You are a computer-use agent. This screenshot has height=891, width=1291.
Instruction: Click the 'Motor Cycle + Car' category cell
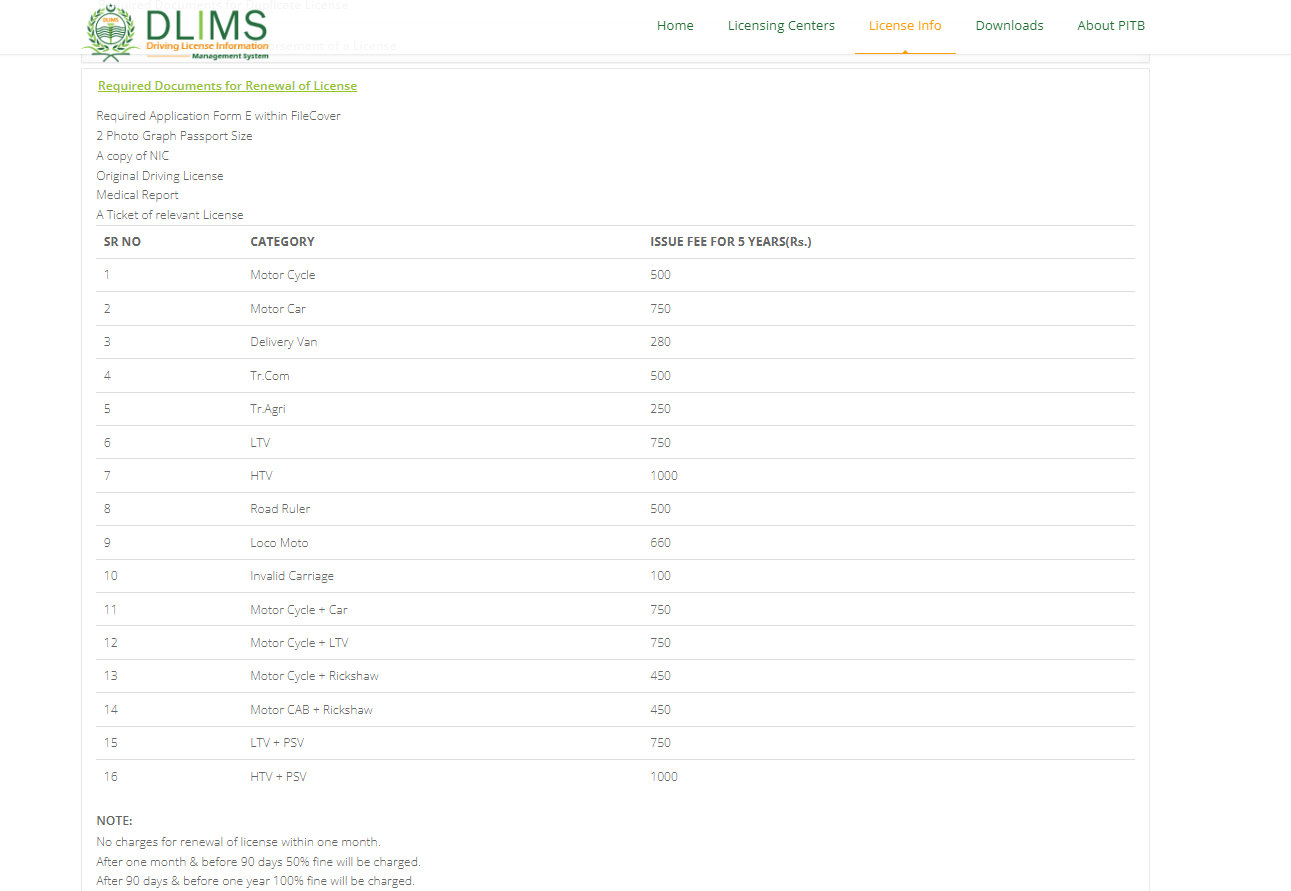(299, 610)
